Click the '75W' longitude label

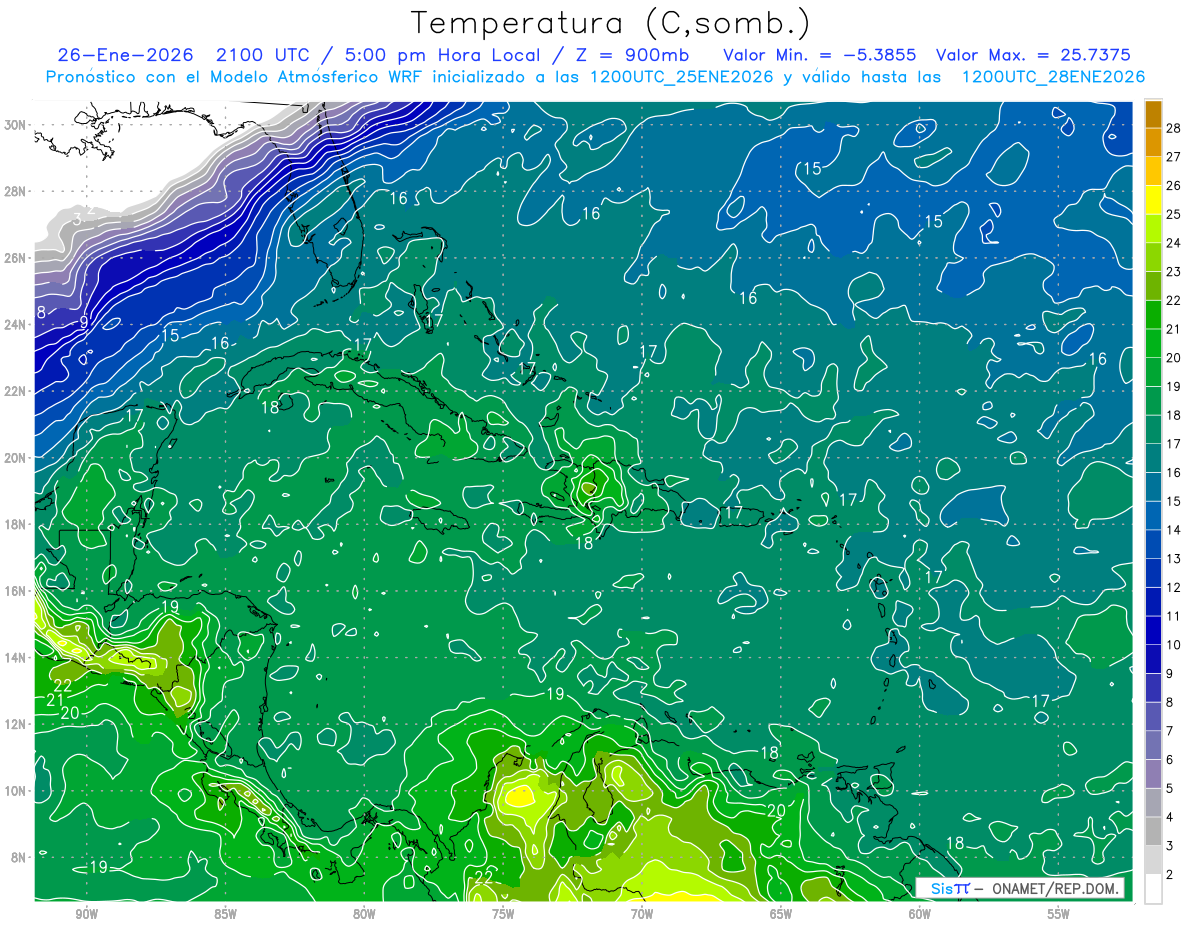click(503, 915)
